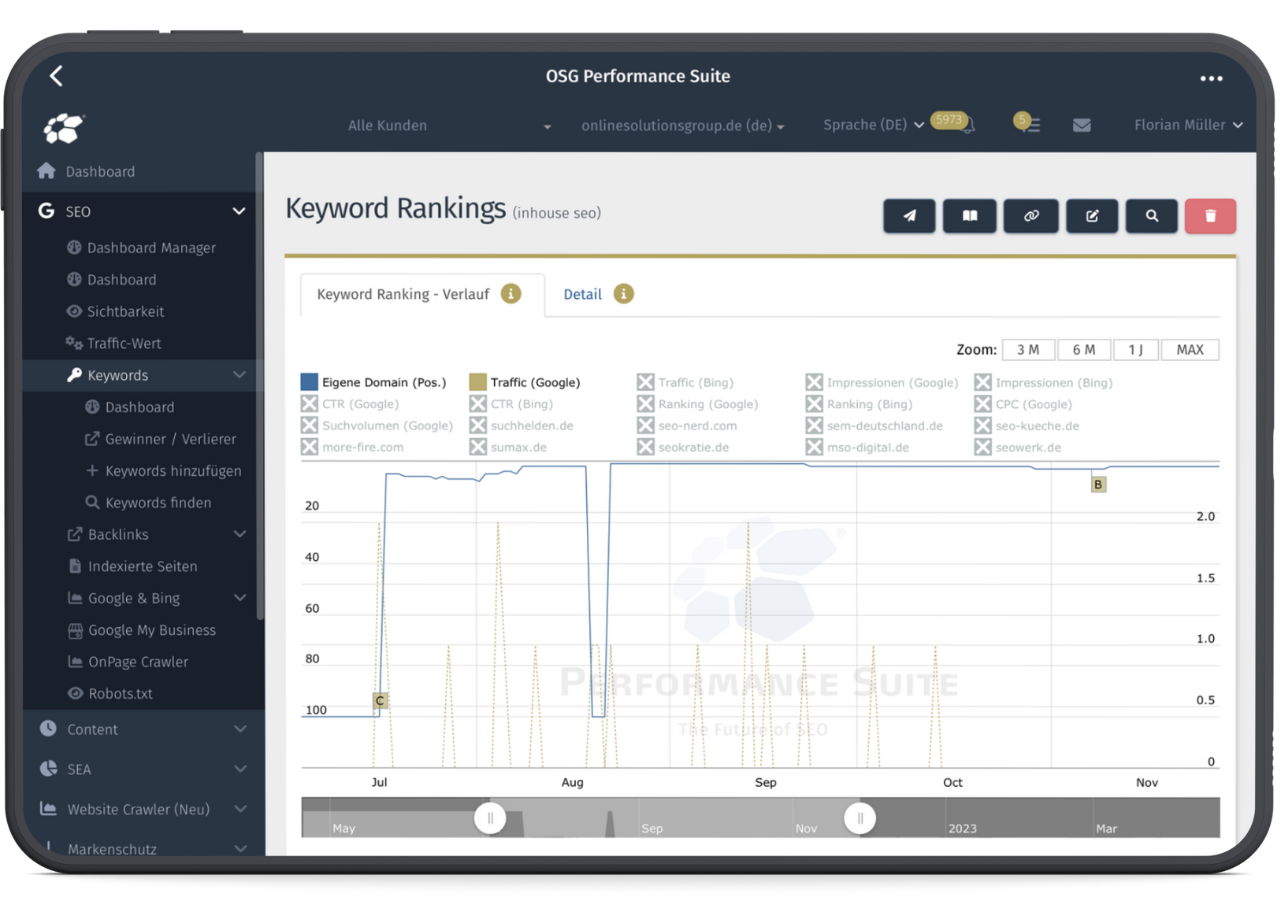Click the edit pencil button
This screenshot has width=1280, height=924.
1092,216
